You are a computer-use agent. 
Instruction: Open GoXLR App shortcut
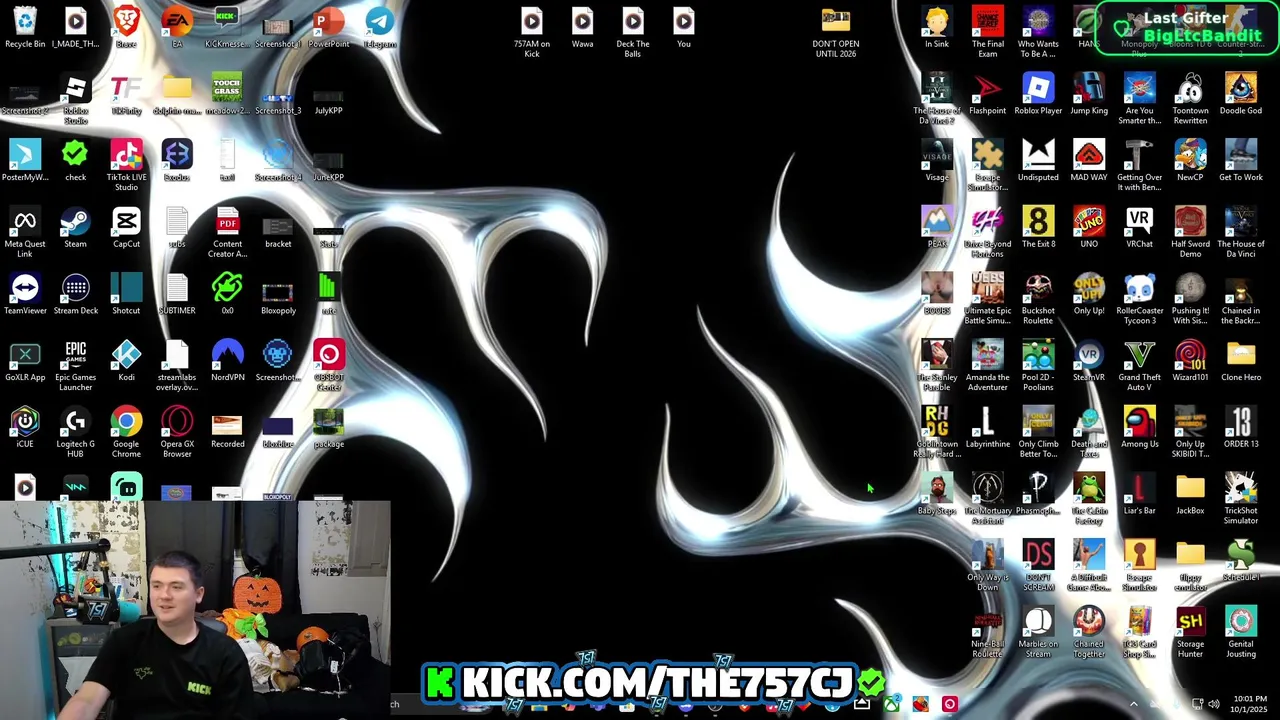click(x=25, y=361)
